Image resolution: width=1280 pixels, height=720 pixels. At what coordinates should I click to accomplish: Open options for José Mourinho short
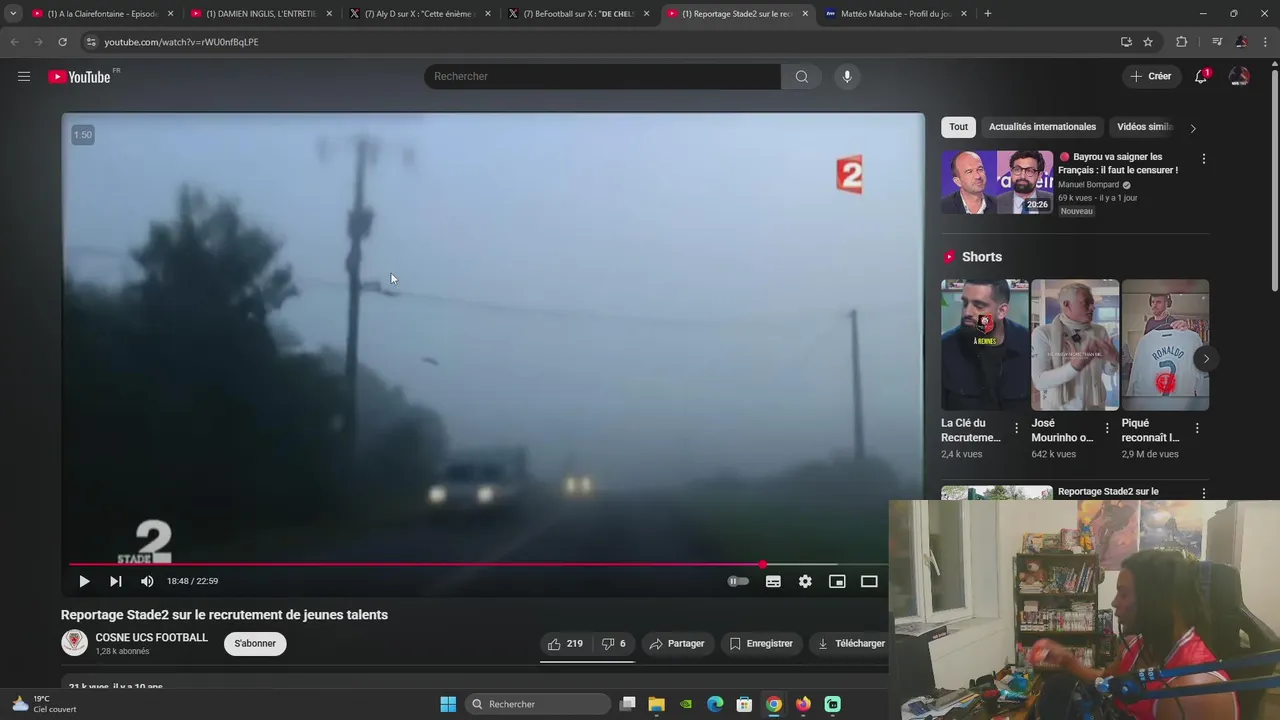[1107, 428]
